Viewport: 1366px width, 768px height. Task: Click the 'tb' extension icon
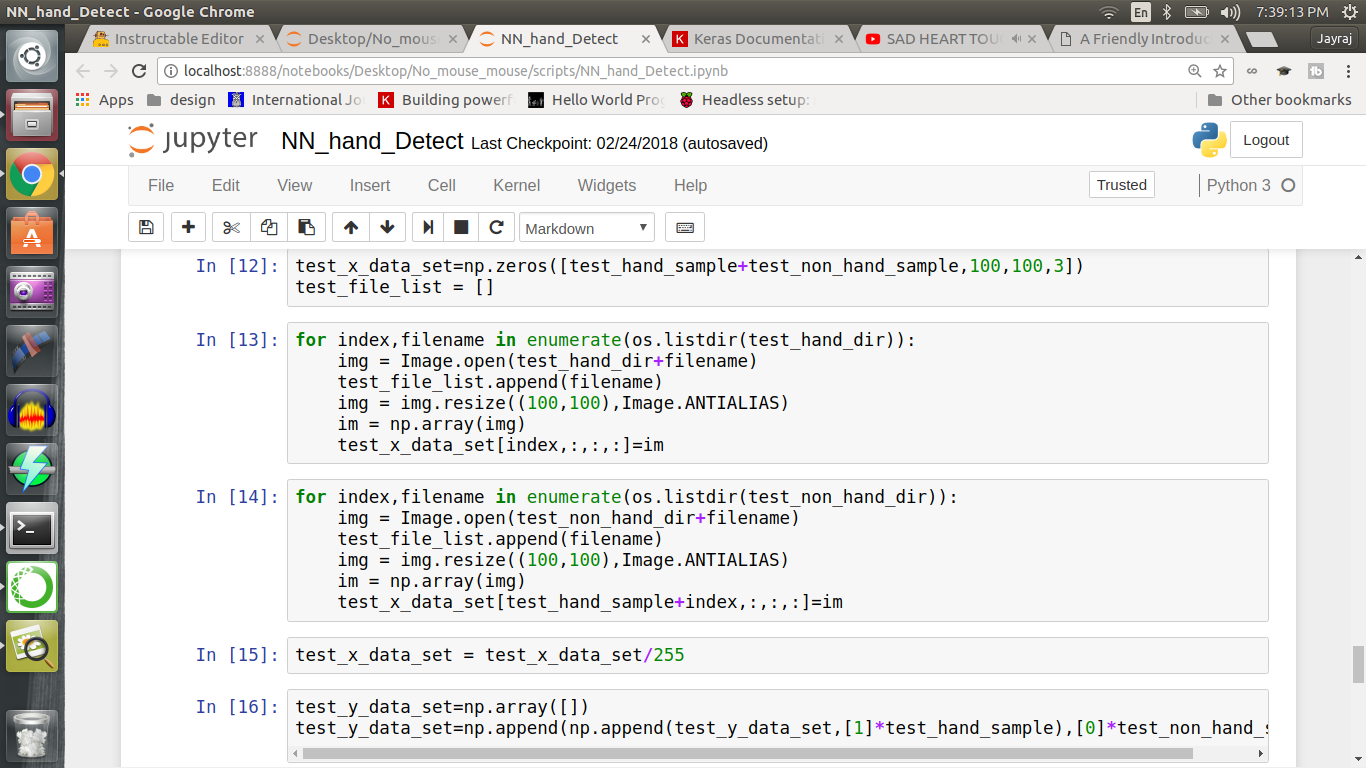click(x=1316, y=71)
